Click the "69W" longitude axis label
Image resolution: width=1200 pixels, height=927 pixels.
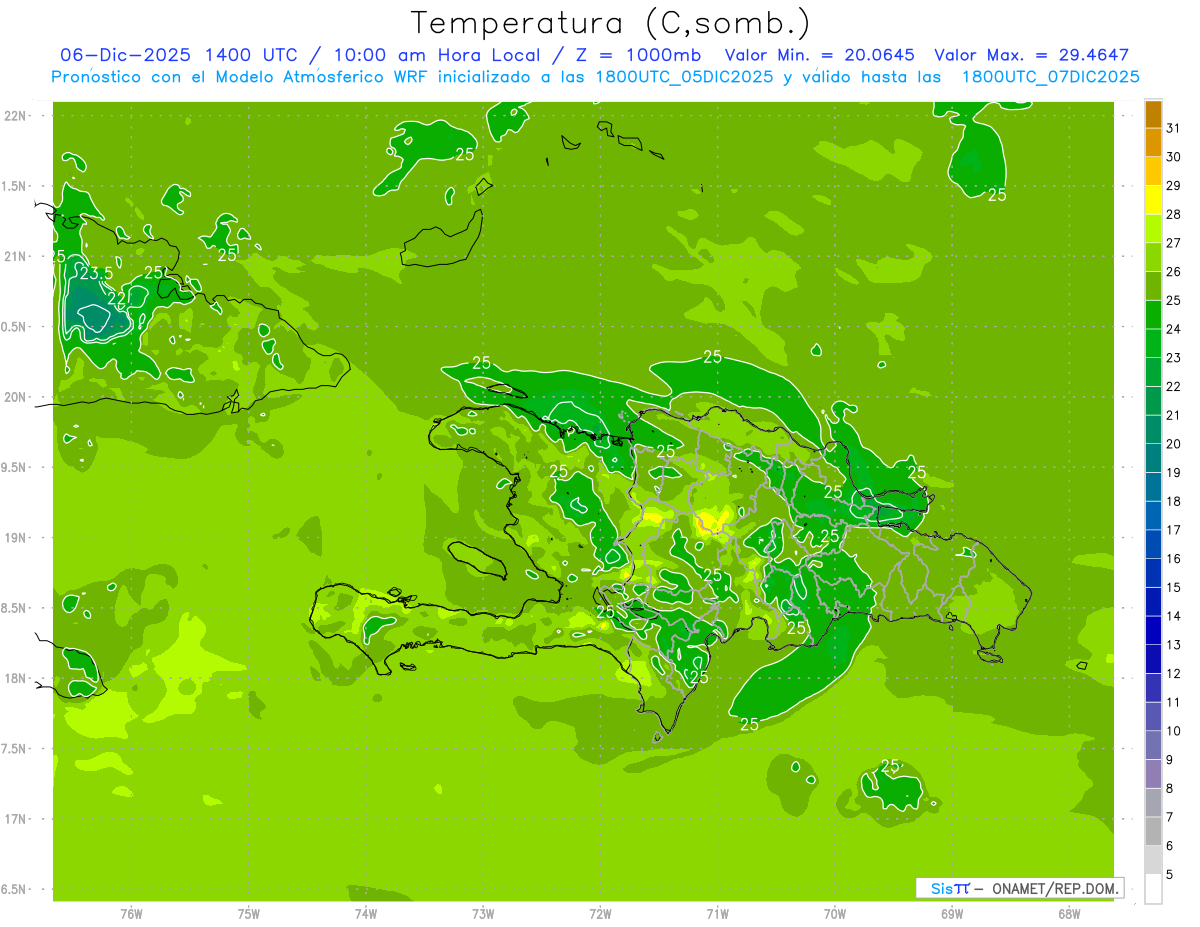coord(952,913)
